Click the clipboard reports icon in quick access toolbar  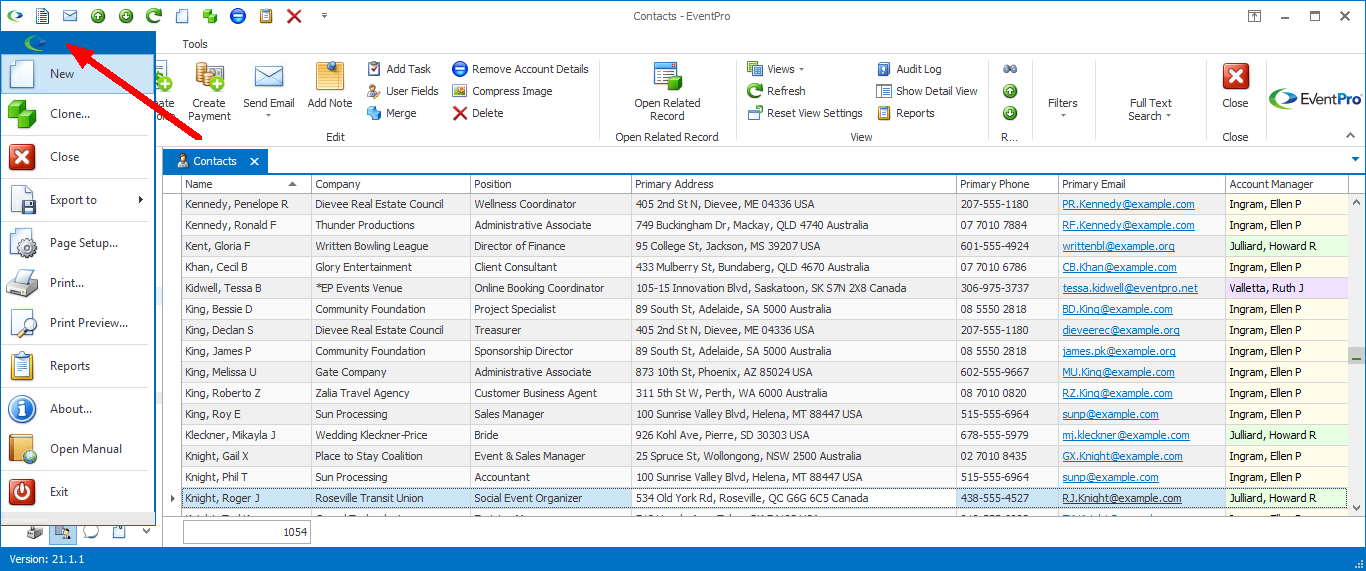pyautogui.click(x=266, y=16)
